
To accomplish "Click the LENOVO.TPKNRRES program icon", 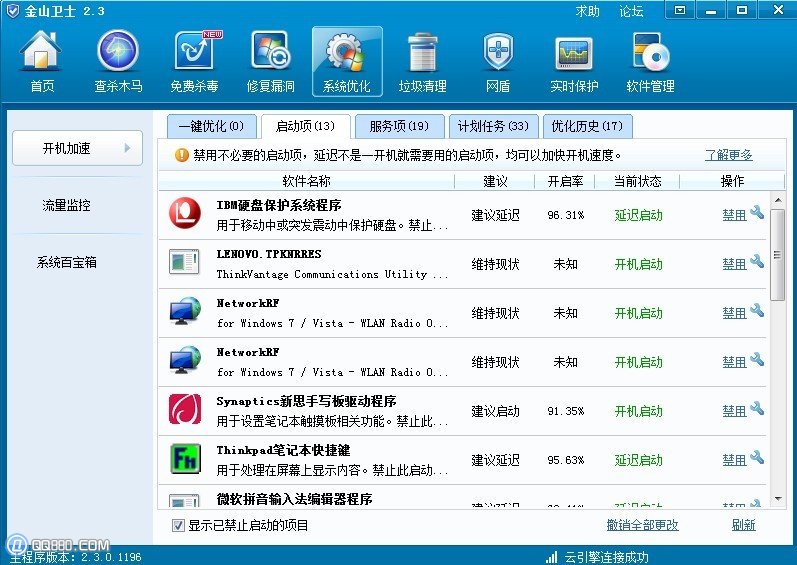I will point(184,262).
